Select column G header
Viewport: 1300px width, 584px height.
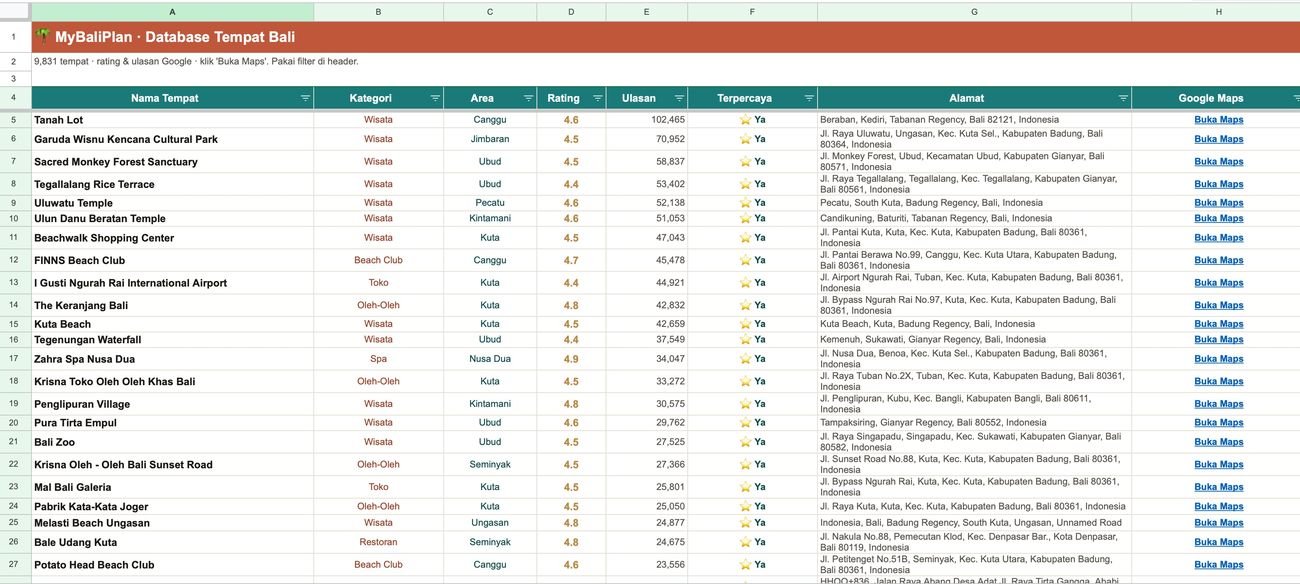(x=974, y=12)
